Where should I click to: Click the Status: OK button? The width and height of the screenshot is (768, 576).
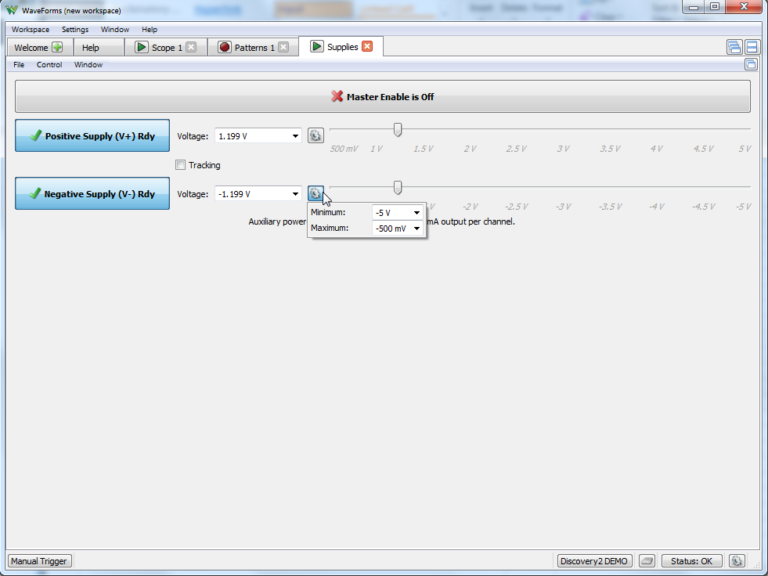pyautogui.click(x=692, y=561)
